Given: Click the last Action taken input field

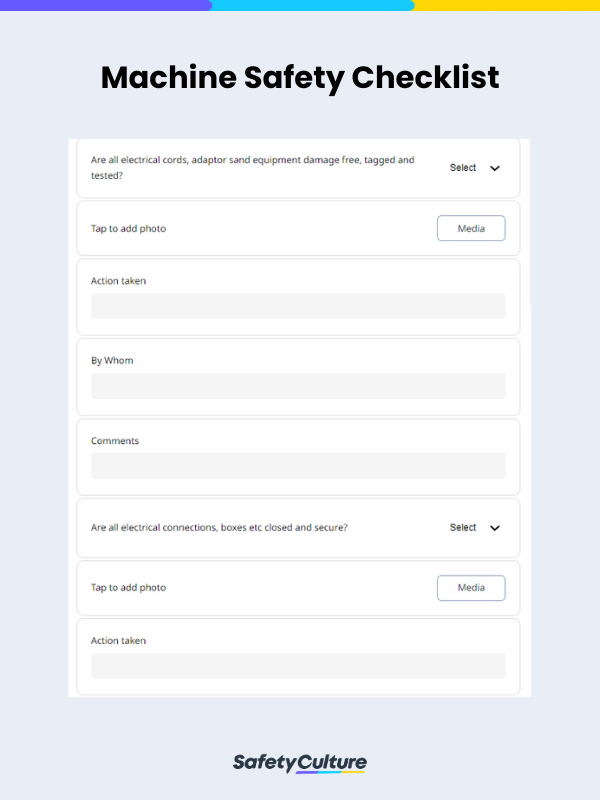Looking at the screenshot, I should [x=298, y=665].
